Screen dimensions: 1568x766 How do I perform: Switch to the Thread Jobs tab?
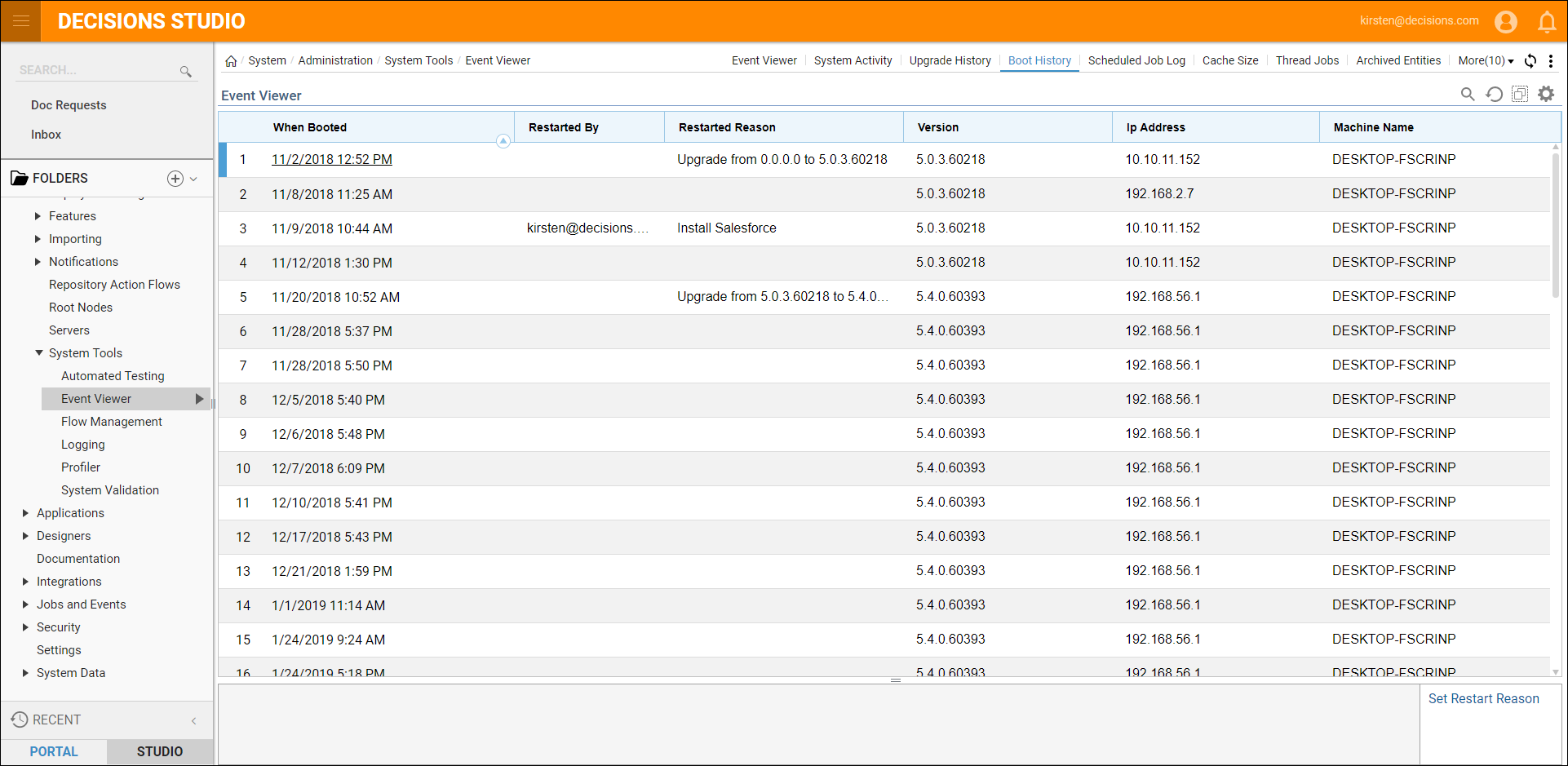coord(1307,61)
